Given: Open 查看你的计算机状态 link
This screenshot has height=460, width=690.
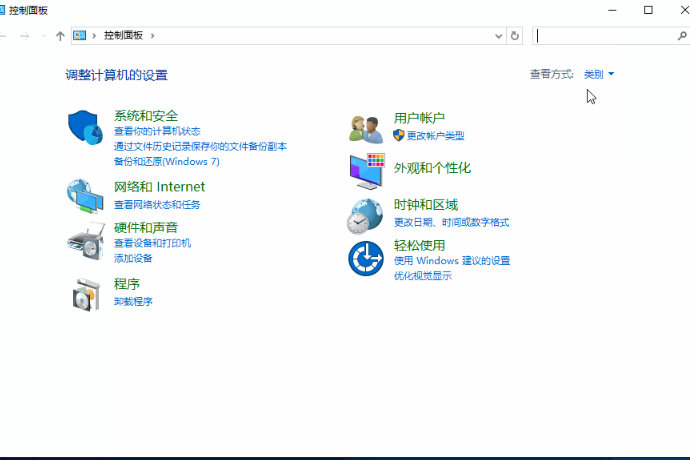Looking at the screenshot, I should coord(157,131).
